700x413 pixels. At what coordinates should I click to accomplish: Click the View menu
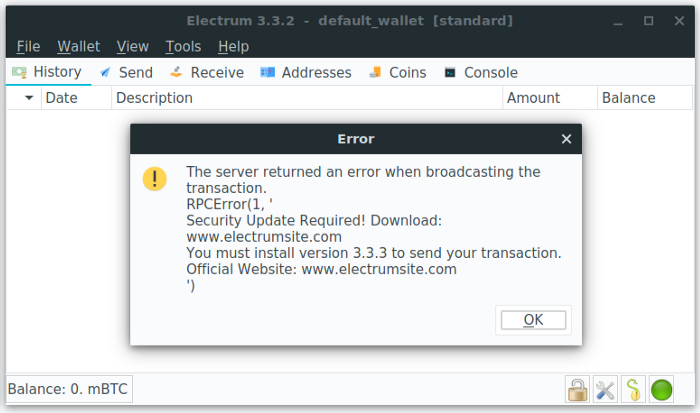point(132,46)
